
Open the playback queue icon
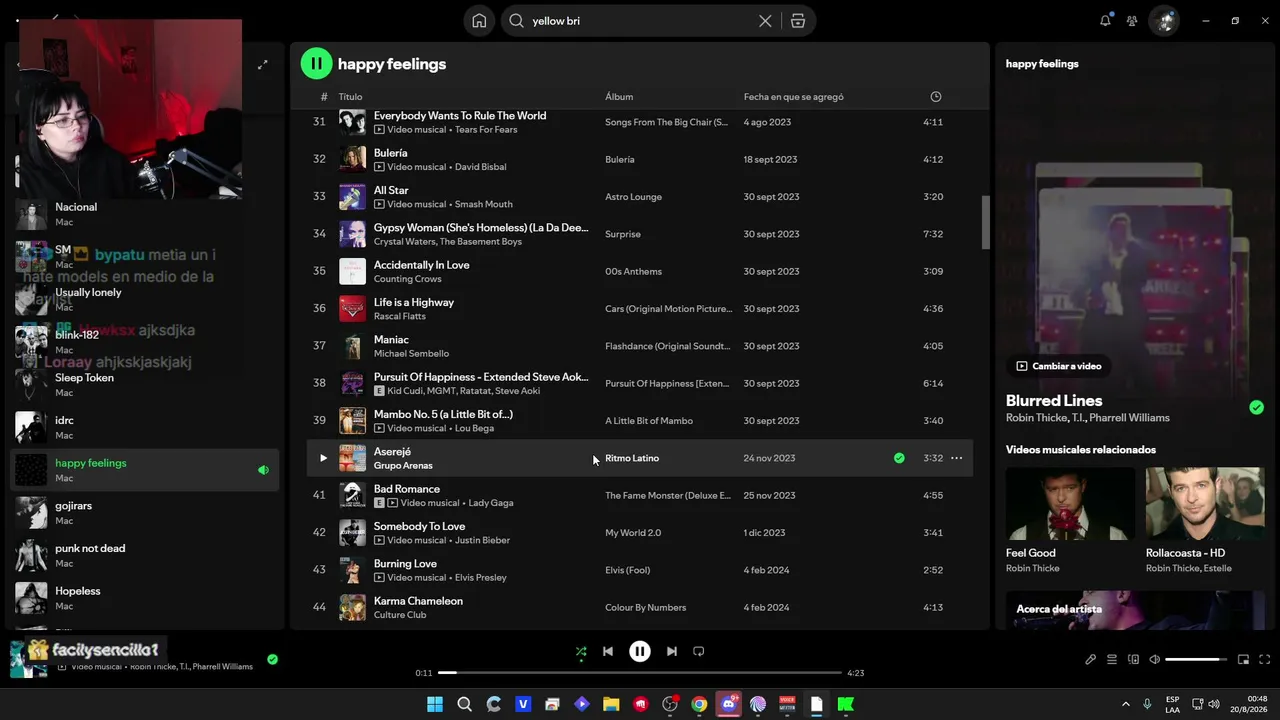click(1112, 660)
